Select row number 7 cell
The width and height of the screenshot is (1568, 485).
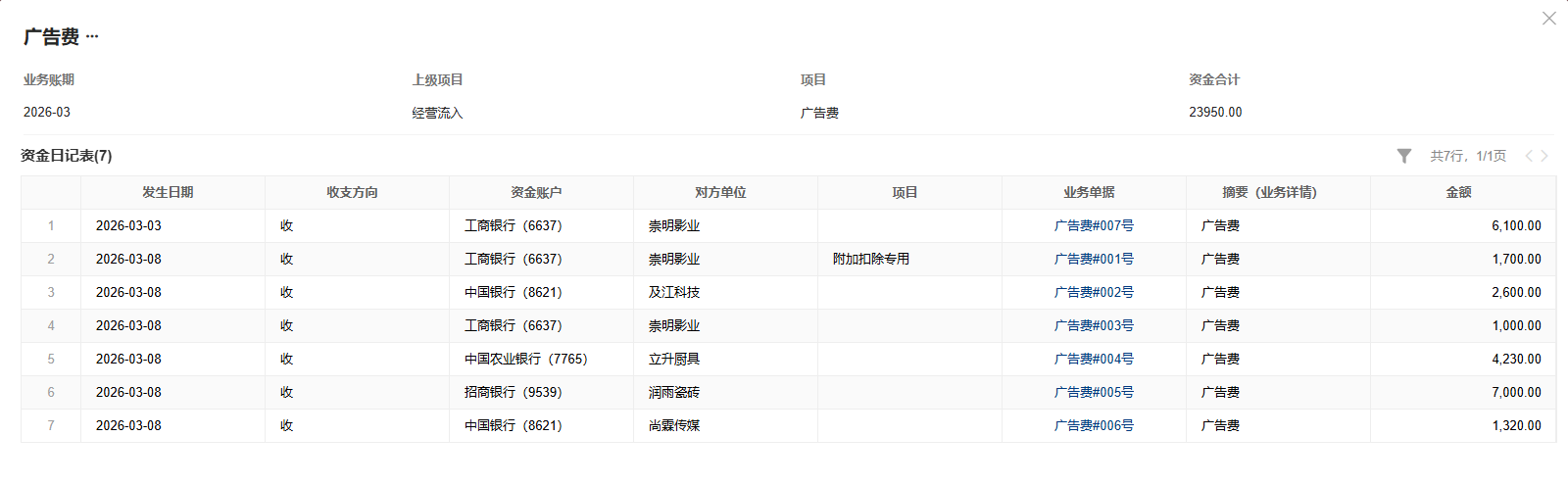(51, 425)
